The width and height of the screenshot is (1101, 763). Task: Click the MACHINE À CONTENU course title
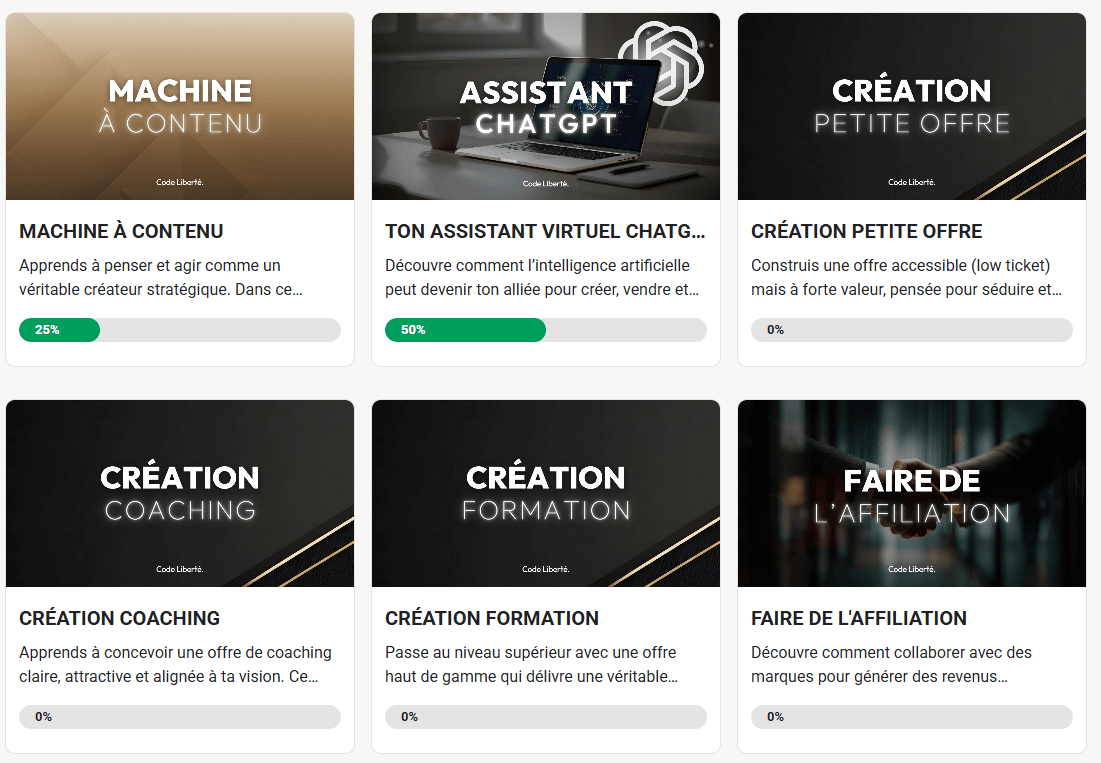[x=121, y=231]
